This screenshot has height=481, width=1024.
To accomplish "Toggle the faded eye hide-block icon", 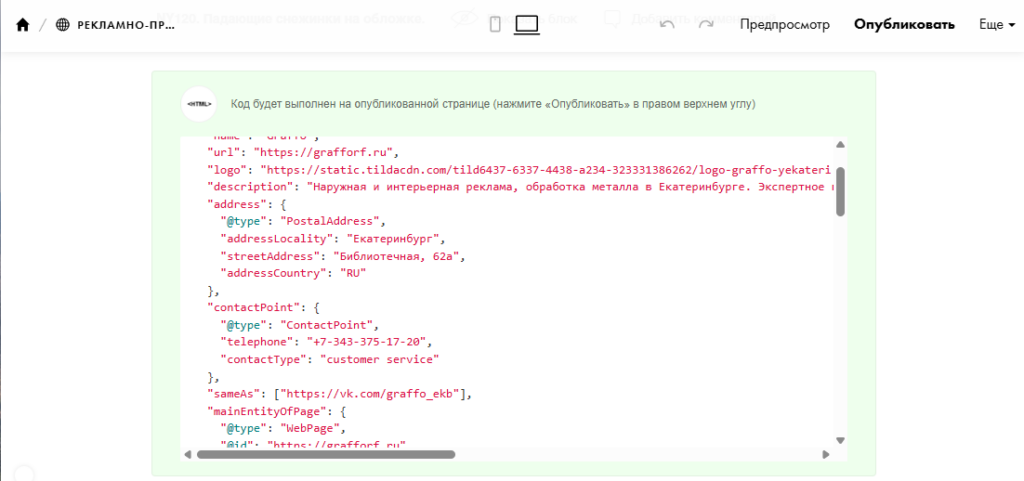I will click(464, 18).
